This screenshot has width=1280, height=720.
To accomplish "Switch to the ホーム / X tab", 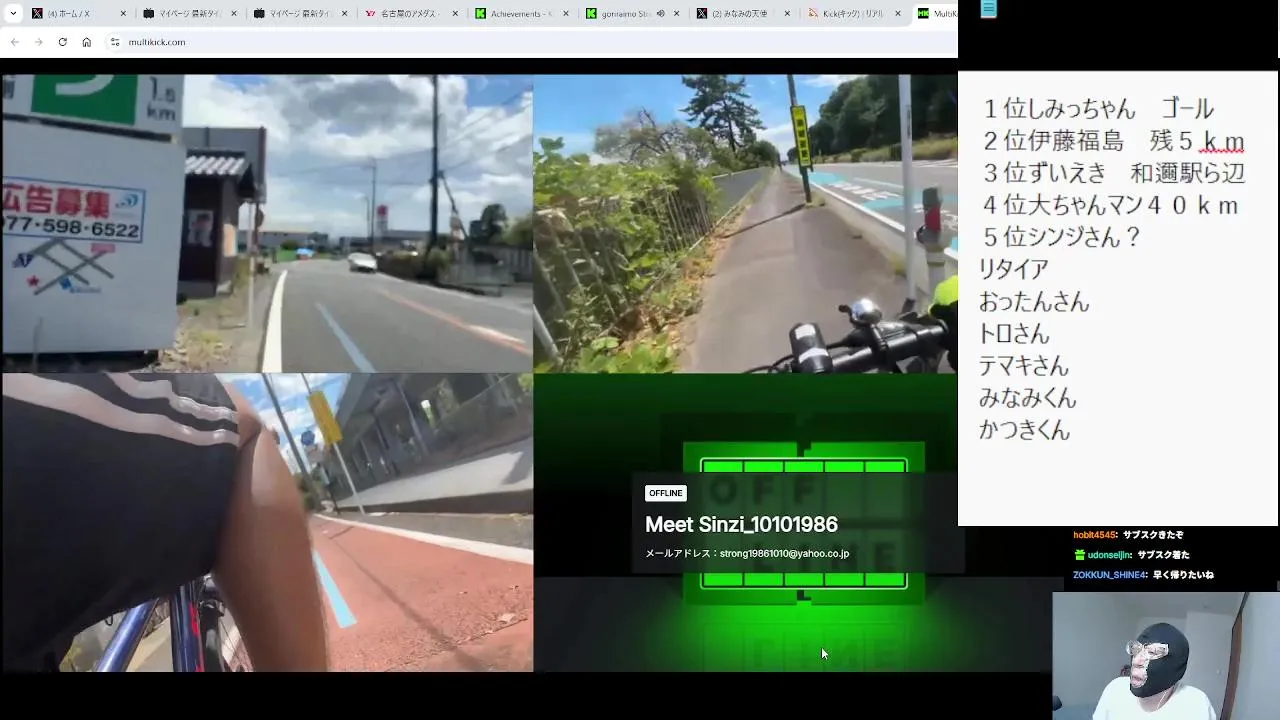I will (x=80, y=14).
